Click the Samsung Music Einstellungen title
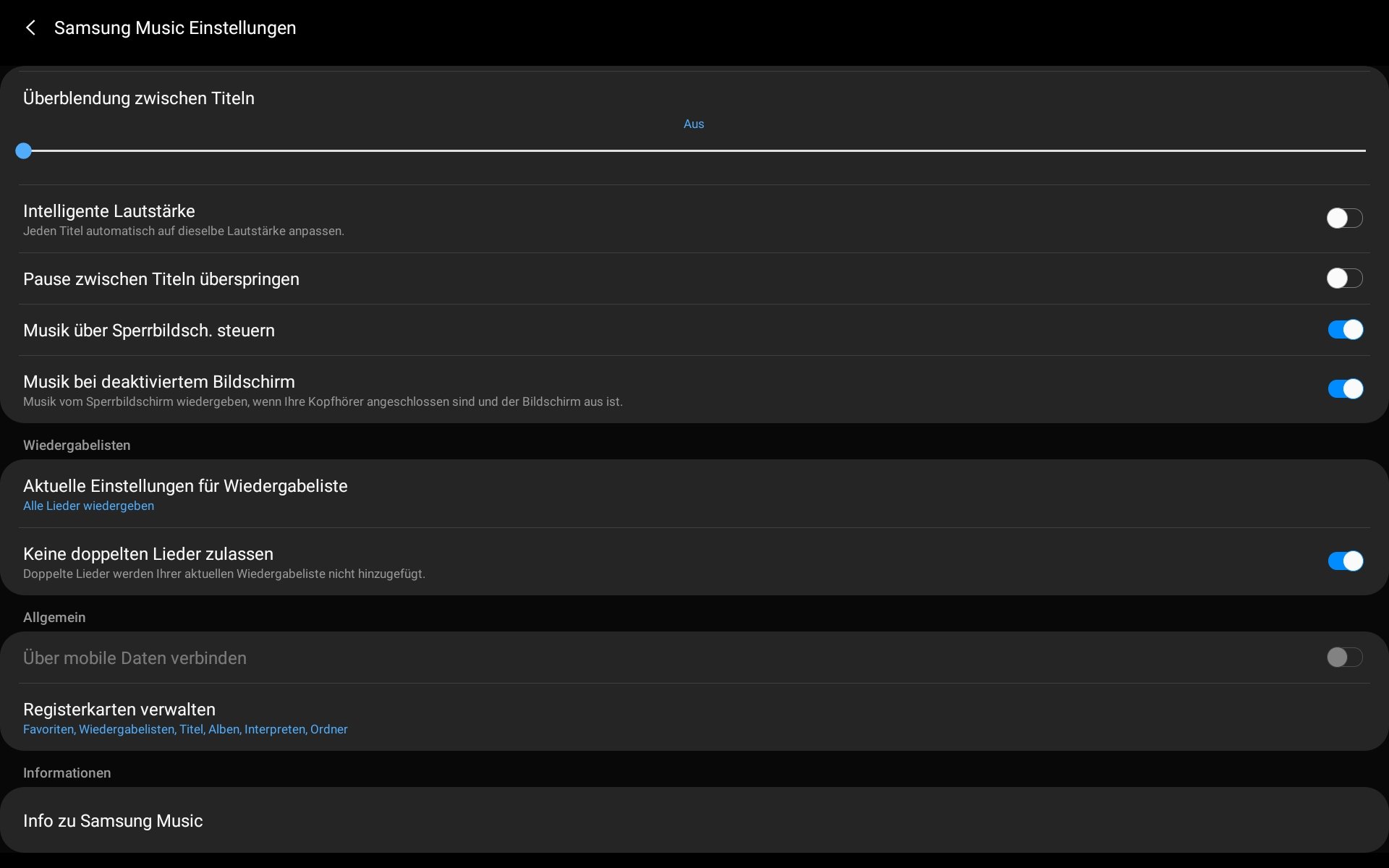 click(x=175, y=27)
